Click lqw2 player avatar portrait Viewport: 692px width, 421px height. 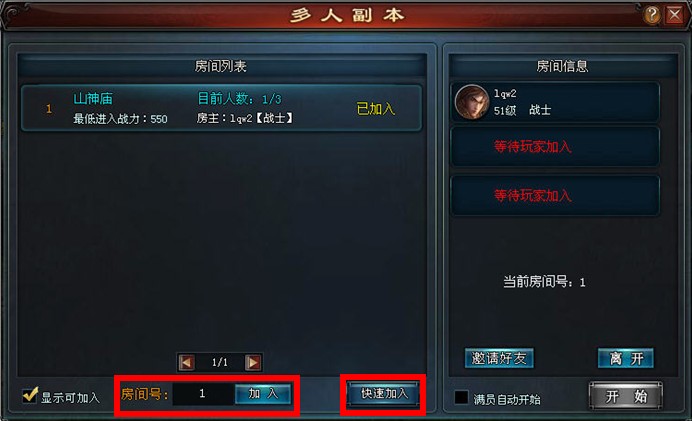click(472, 102)
